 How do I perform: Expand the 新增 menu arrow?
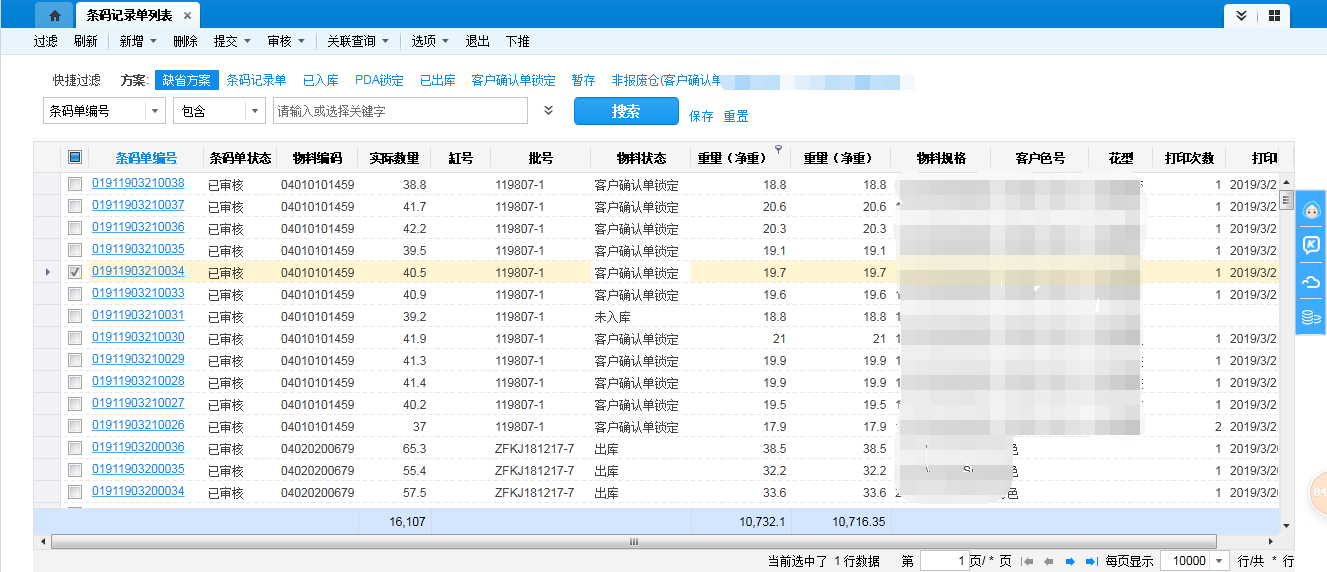click(153, 41)
